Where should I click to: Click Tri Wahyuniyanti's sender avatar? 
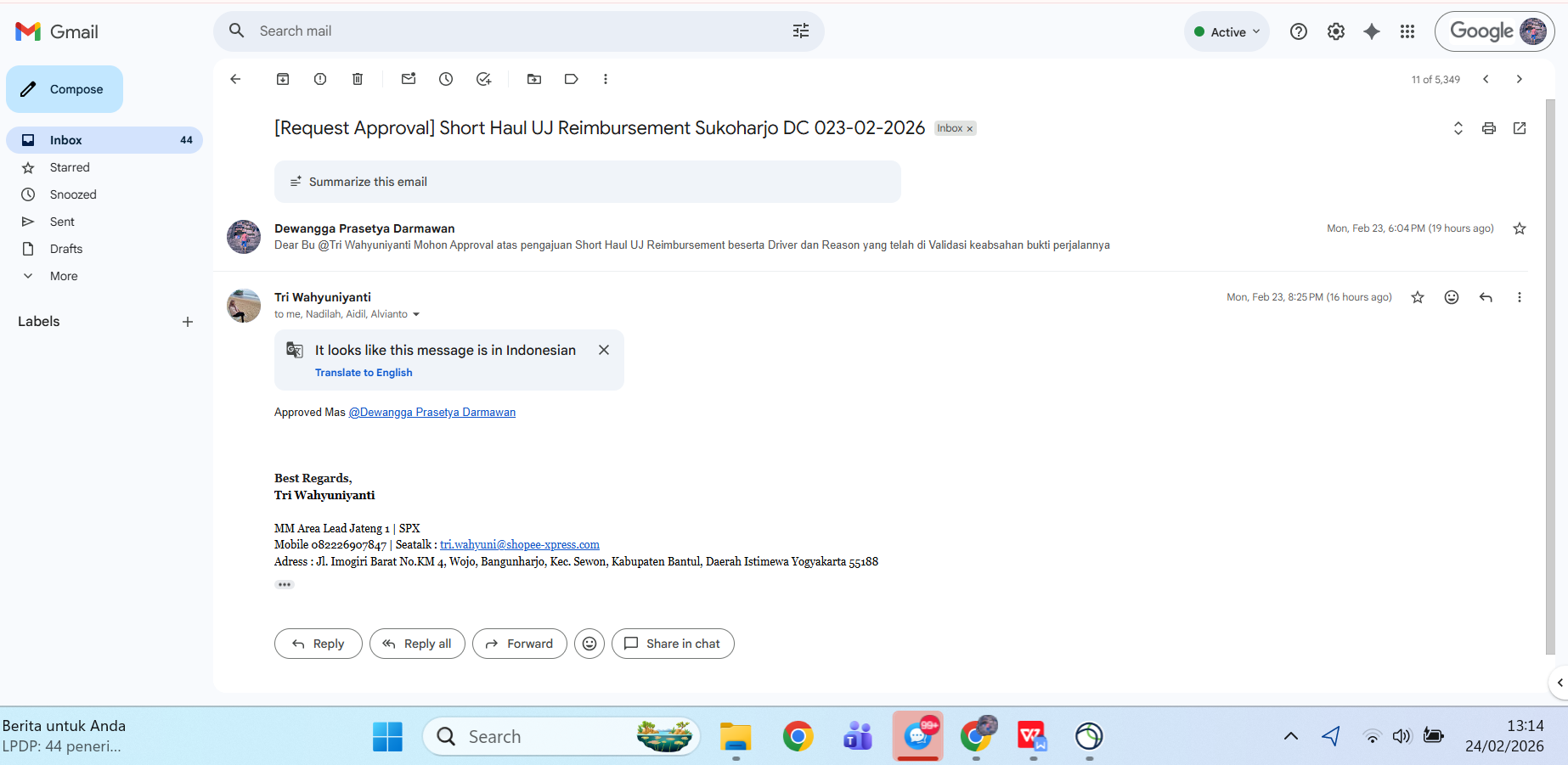pyautogui.click(x=244, y=306)
